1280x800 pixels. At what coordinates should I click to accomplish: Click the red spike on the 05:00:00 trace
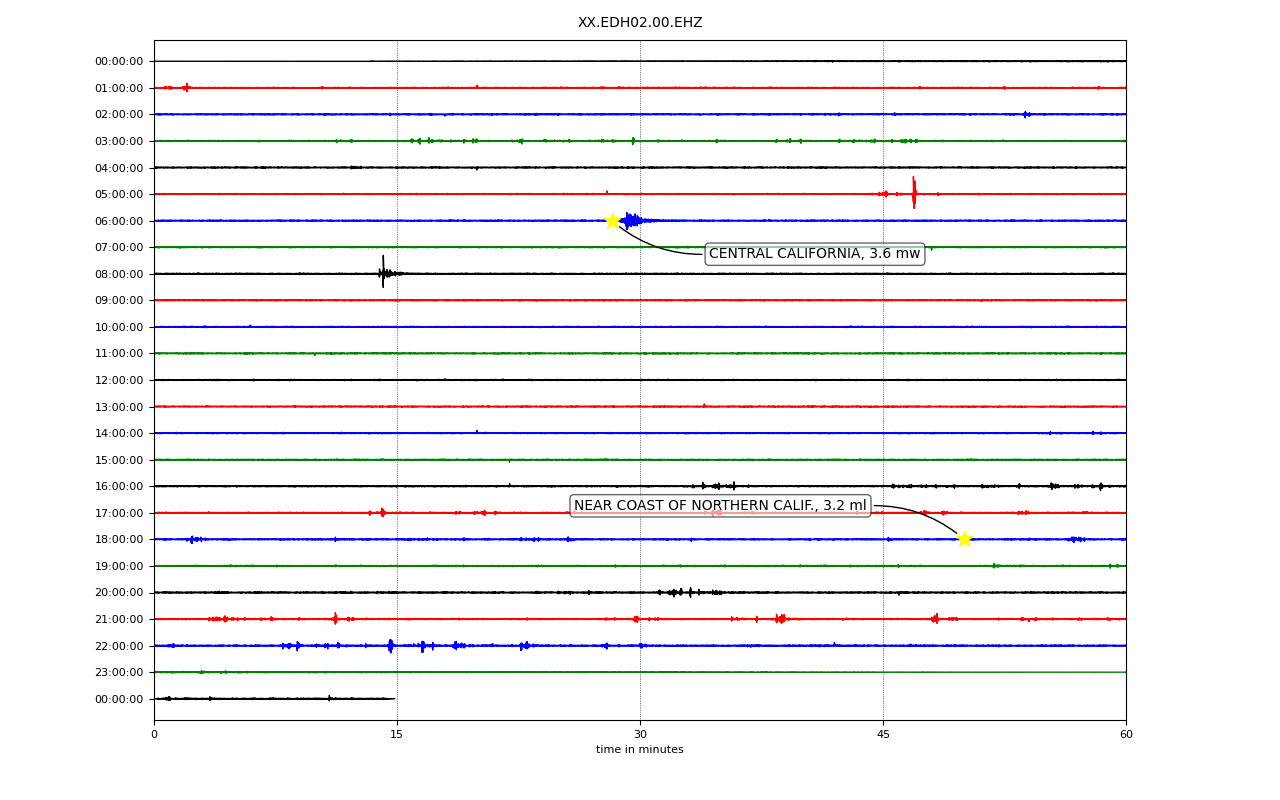click(914, 193)
